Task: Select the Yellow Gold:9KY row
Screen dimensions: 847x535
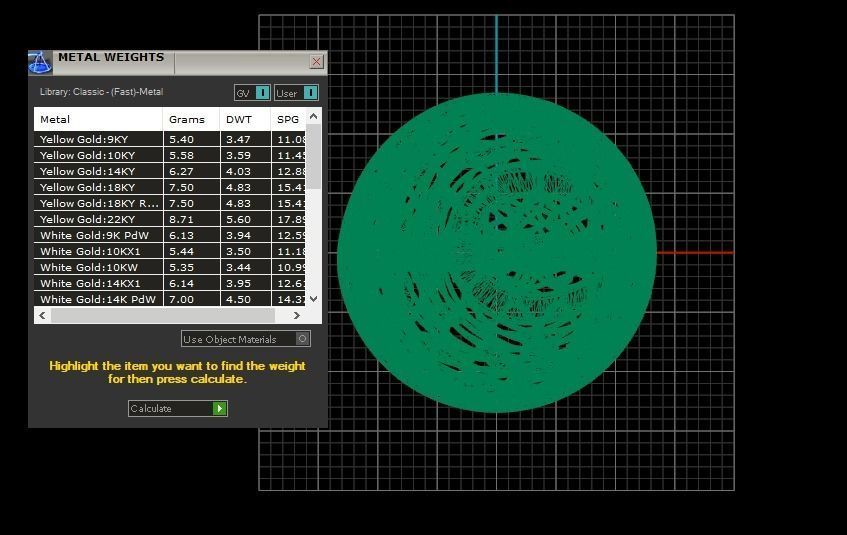Action: click(x=170, y=139)
